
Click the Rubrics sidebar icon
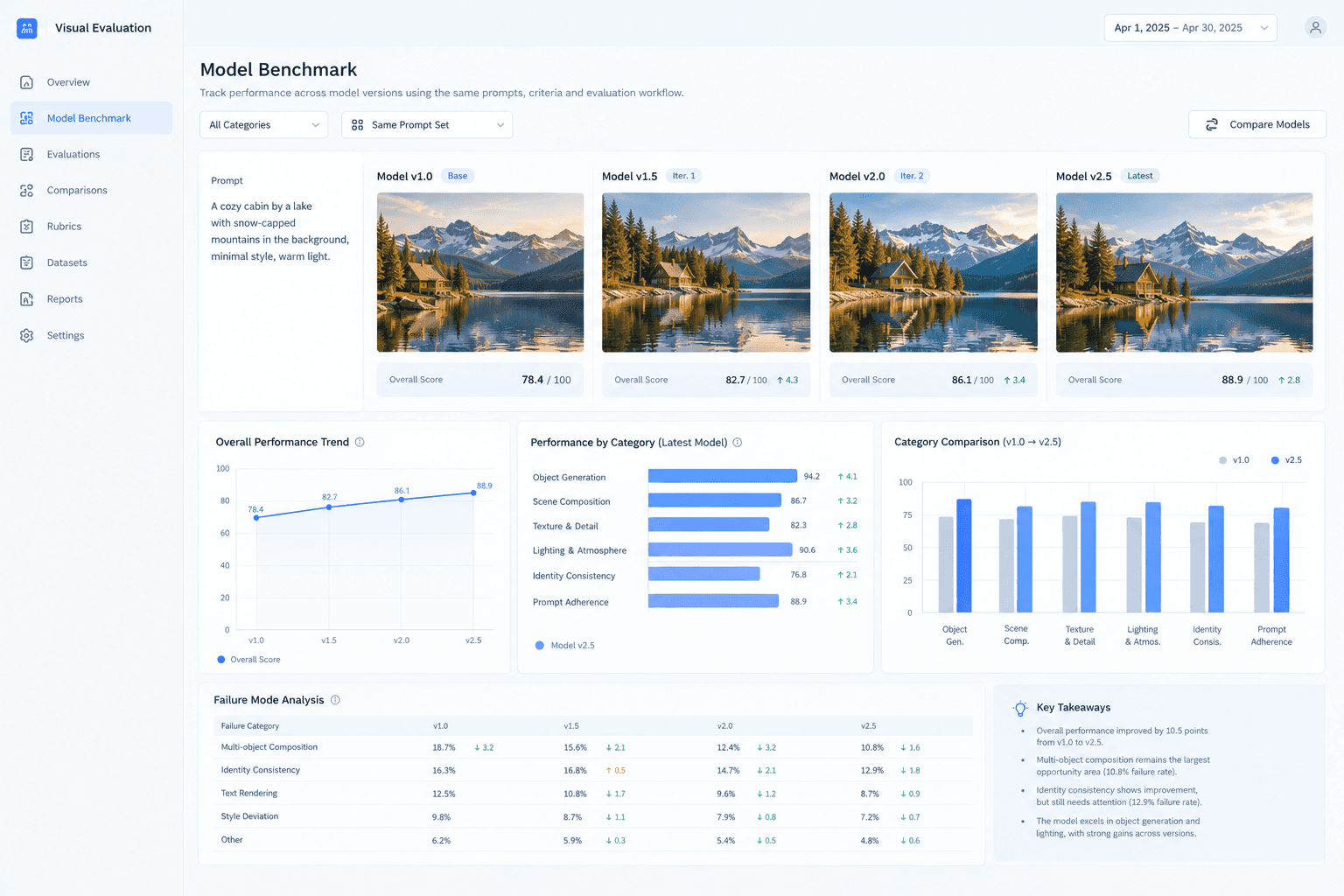click(27, 227)
